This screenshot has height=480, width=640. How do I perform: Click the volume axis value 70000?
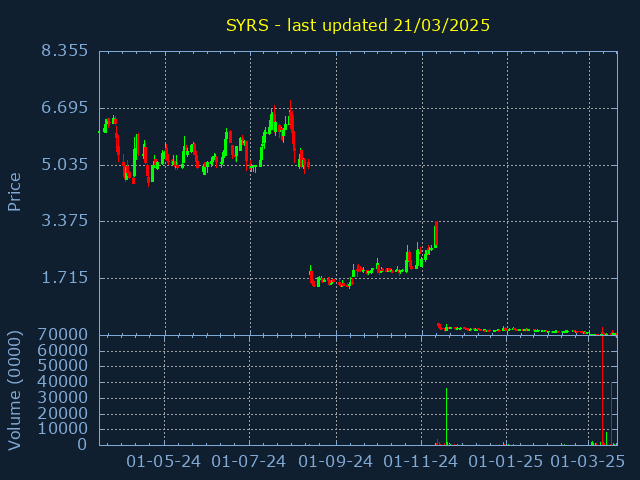[62, 335]
